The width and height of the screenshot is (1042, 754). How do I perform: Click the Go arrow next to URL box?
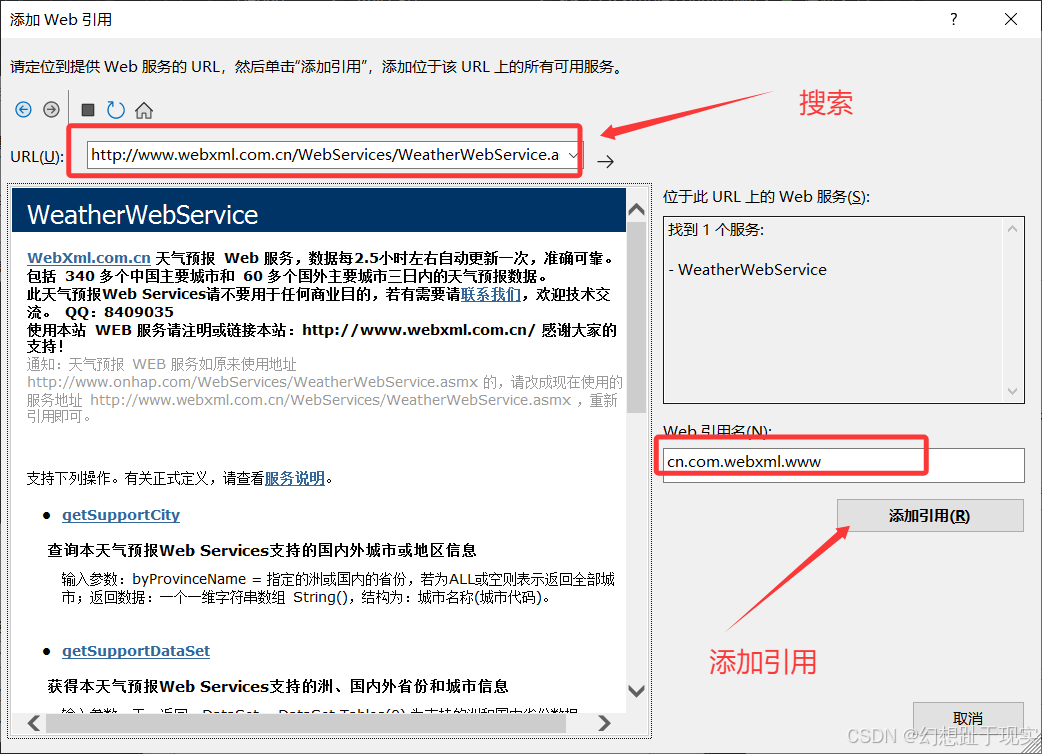click(605, 161)
